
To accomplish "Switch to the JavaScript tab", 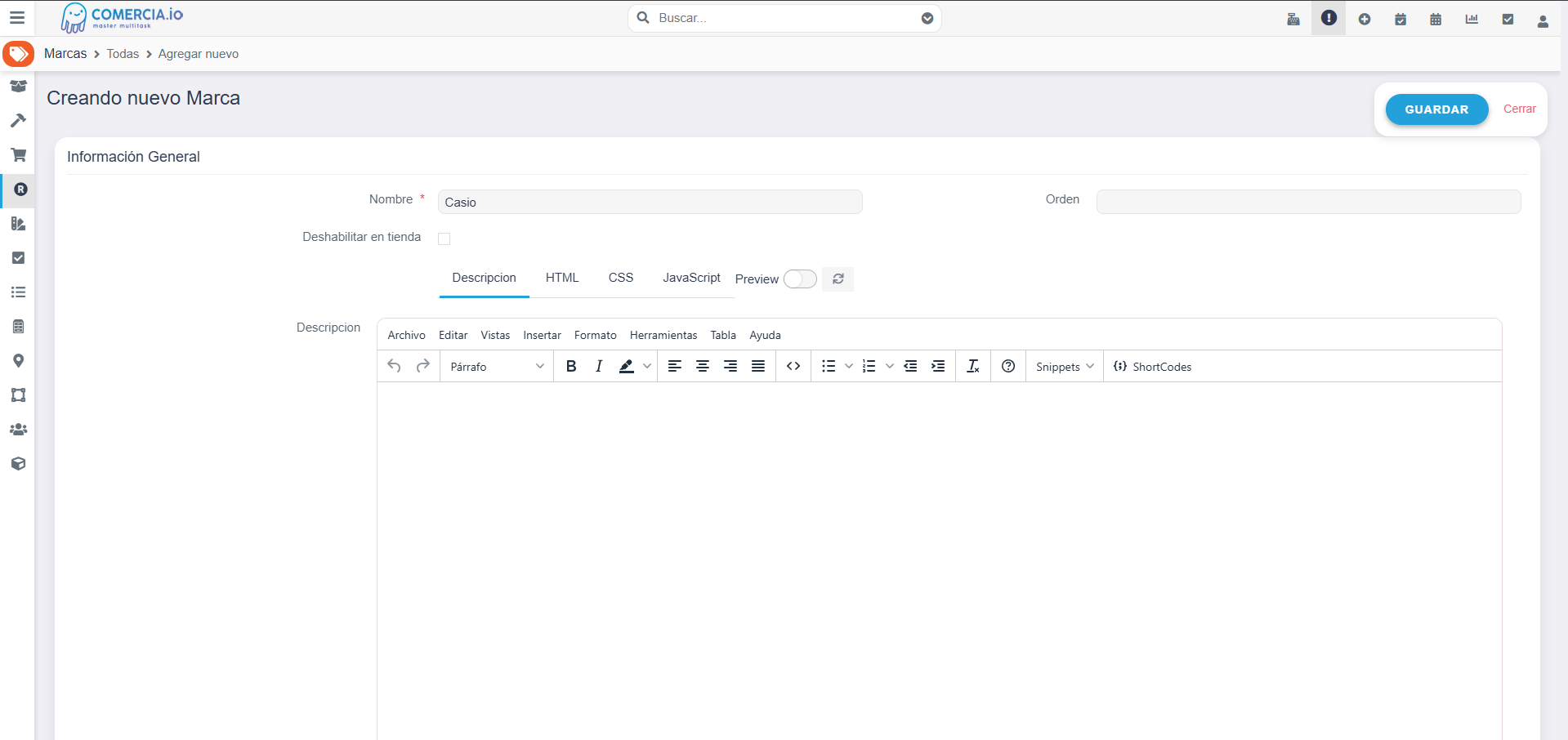I will click(x=691, y=278).
